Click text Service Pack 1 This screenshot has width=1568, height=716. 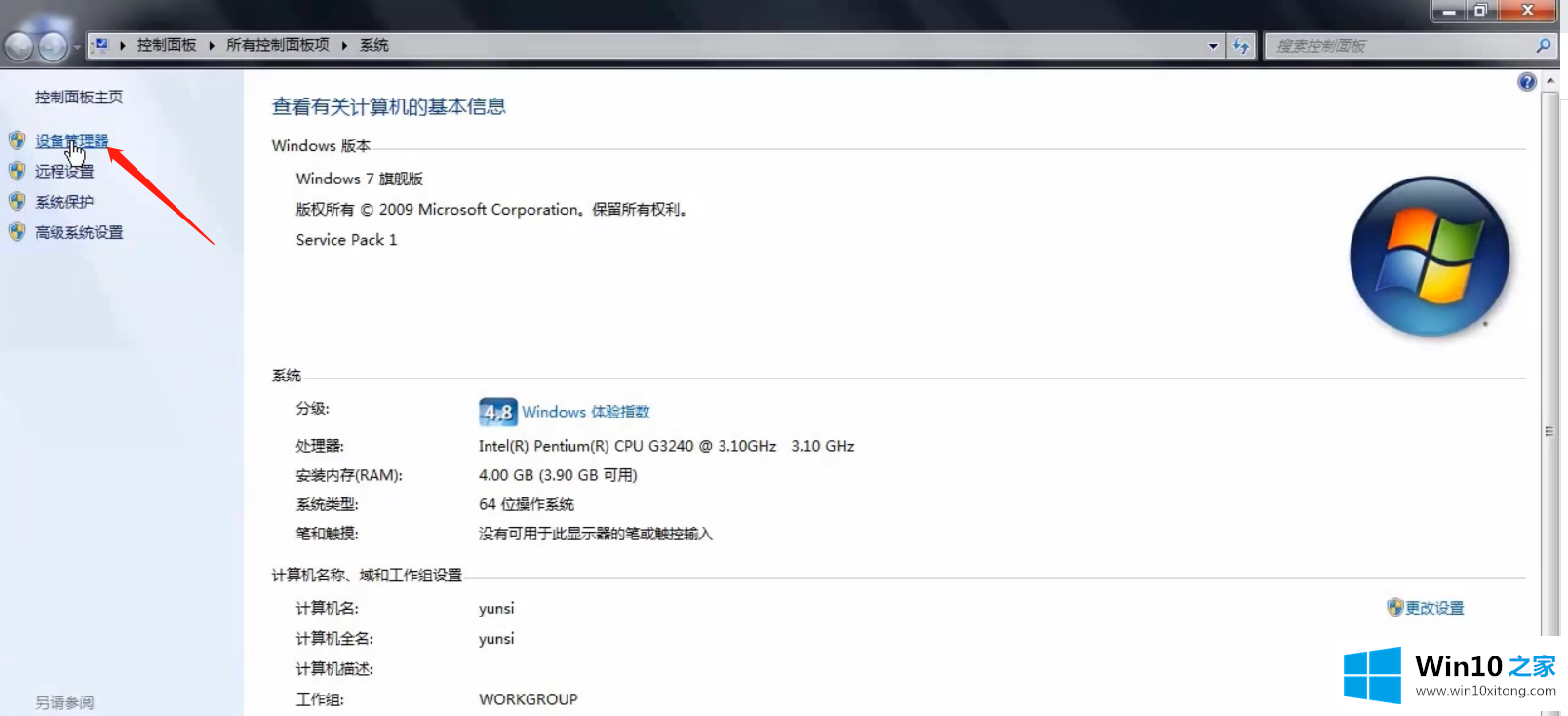pyautogui.click(x=346, y=239)
